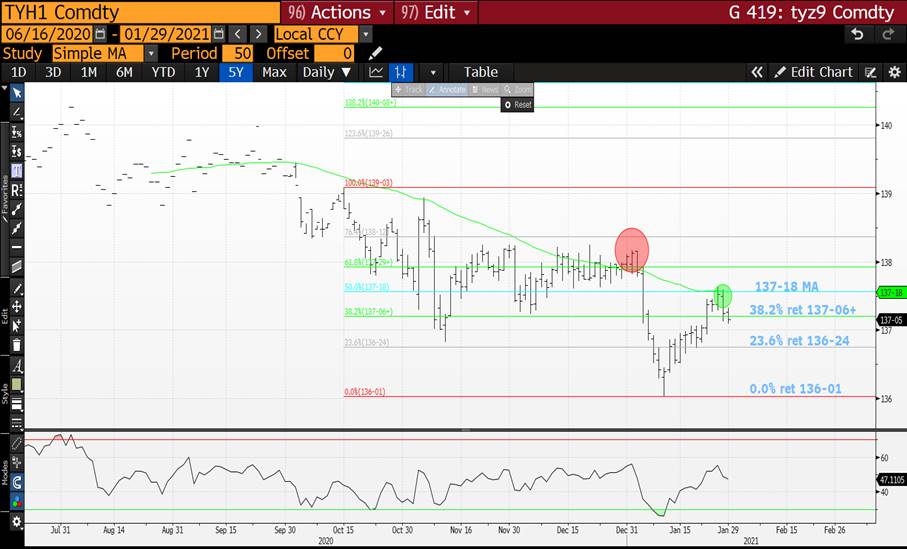Select the 1M range tab
Image resolution: width=907 pixels, height=549 pixels.
(x=89, y=72)
